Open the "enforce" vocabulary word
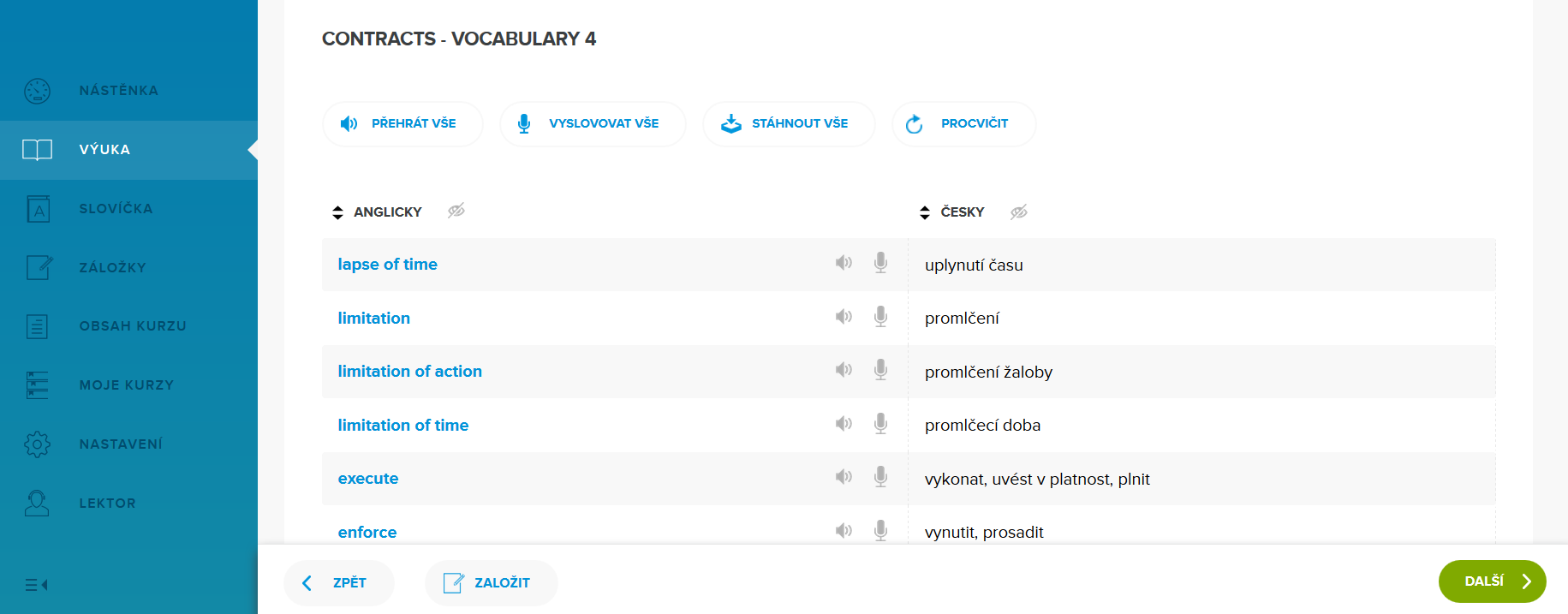This screenshot has width=1568, height=614. pyautogui.click(x=367, y=532)
